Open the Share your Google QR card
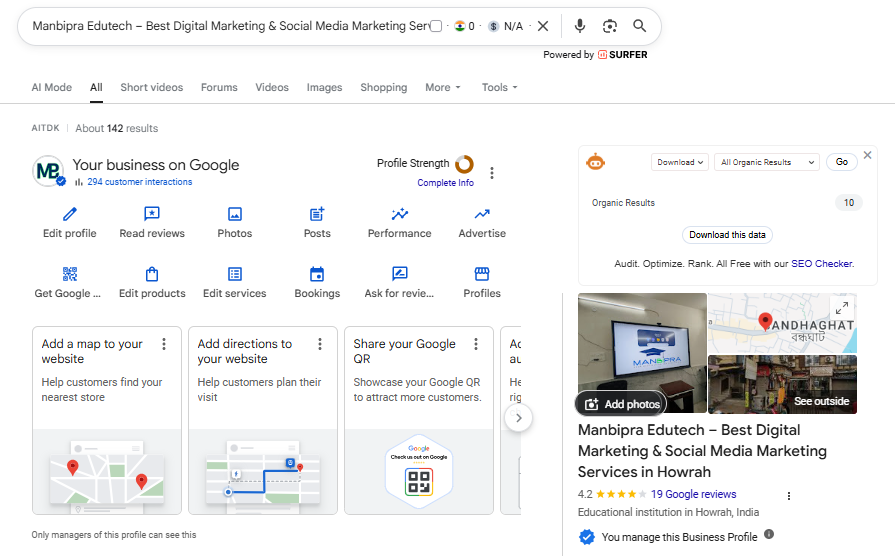The image size is (895, 556). tap(418, 420)
